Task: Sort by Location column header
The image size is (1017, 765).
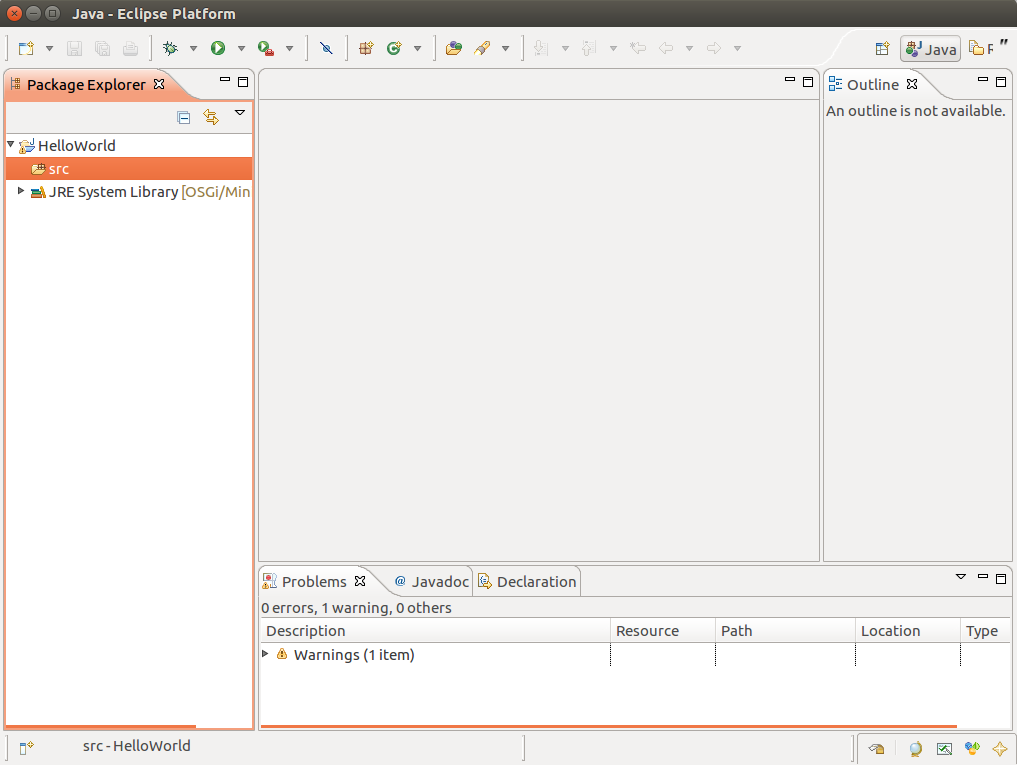Action: click(907, 631)
